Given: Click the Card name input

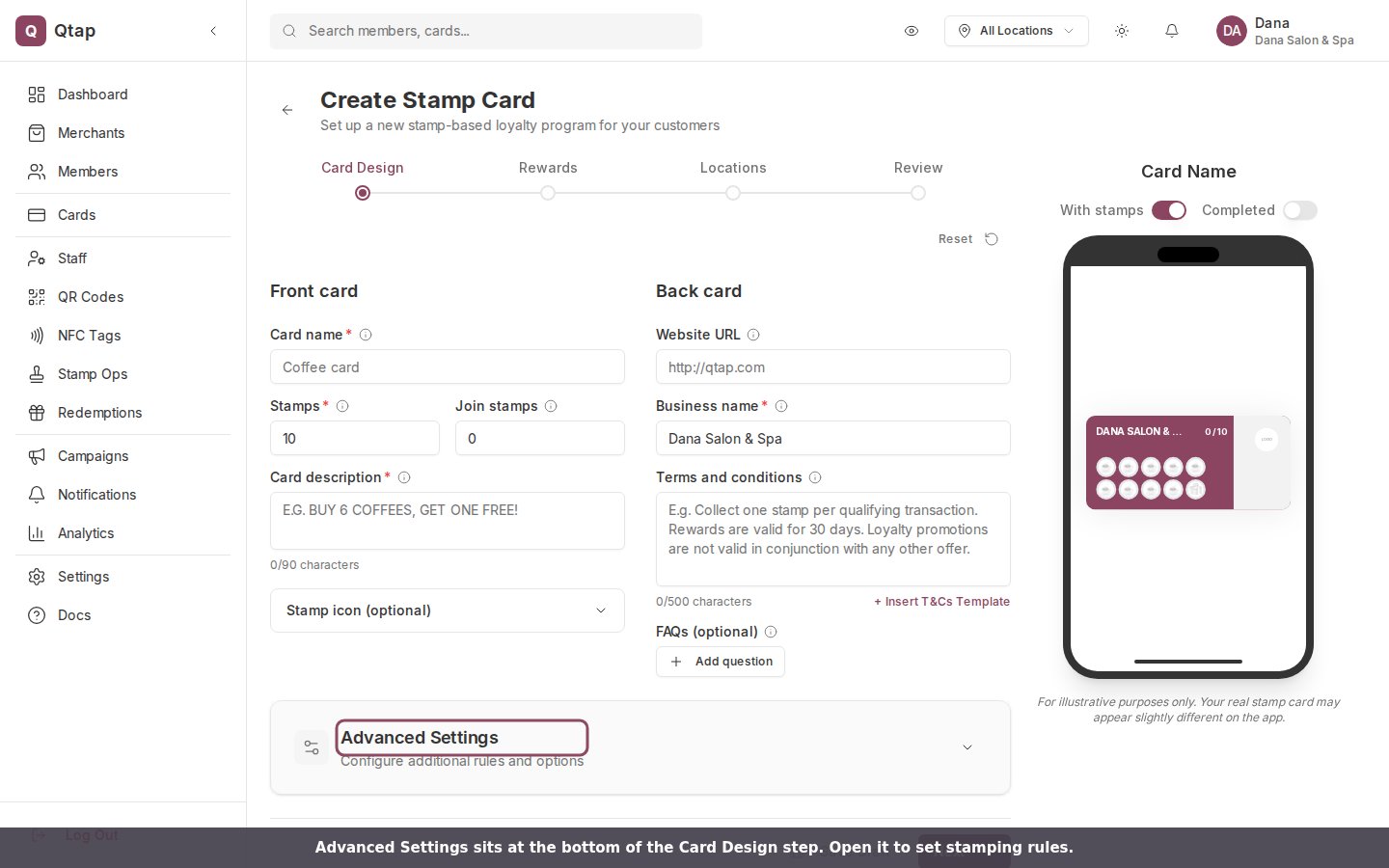Looking at the screenshot, I should click(448, 367).
